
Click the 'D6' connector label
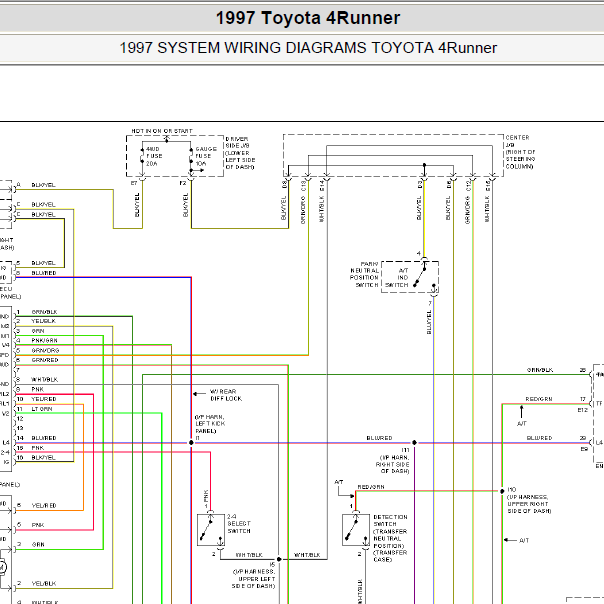(x=449, y=185)
